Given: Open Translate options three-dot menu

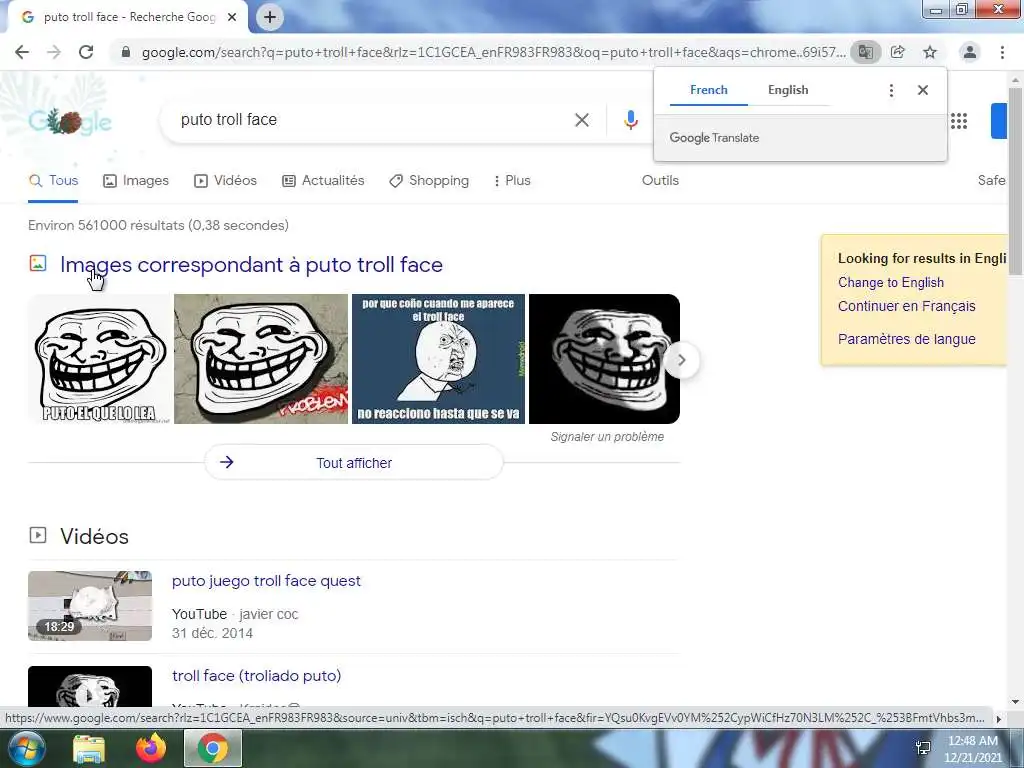Looking at the screenshot, I should [x=891, y=90].
